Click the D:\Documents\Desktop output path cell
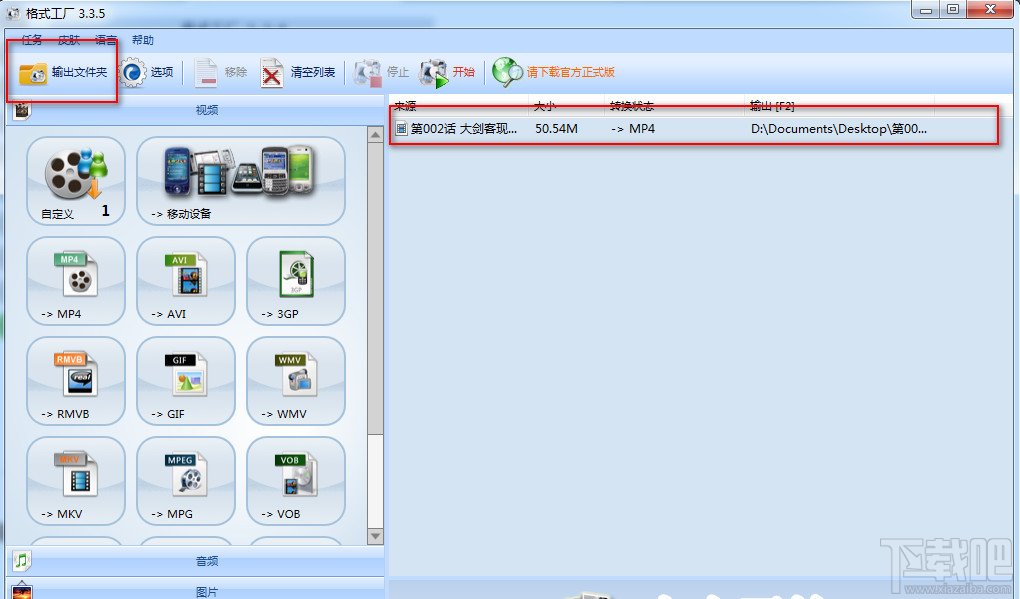The height and width of the screenshot is (599, 1020). [839, 129]
